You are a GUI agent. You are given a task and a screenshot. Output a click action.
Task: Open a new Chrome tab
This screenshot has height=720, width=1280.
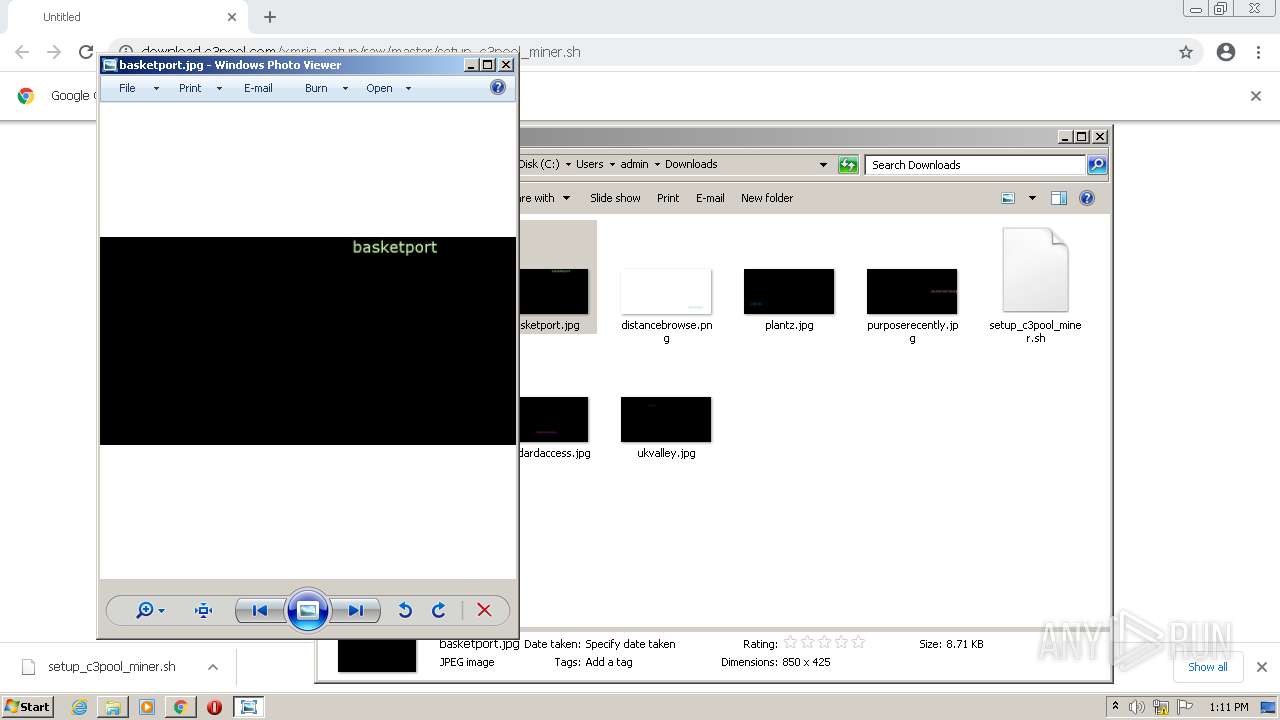coord(270,17)
